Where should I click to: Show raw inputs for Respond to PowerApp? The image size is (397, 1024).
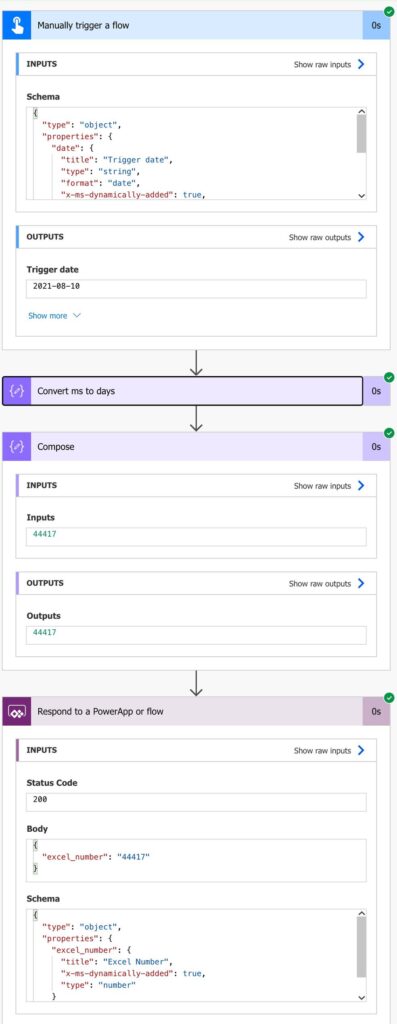(328, 750)
